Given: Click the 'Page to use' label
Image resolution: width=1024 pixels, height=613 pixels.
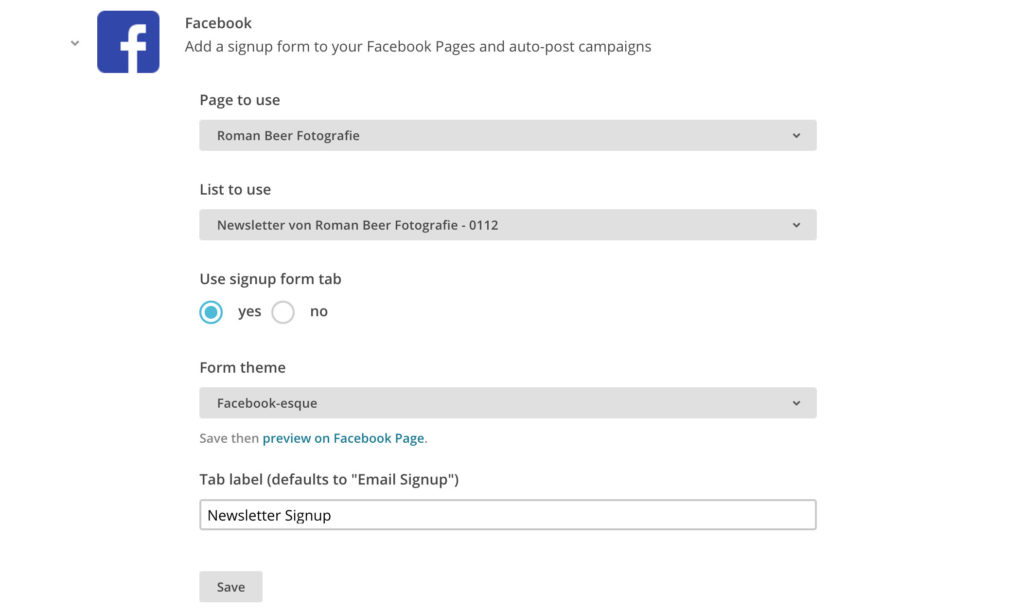Looking at the screenshot, I should [240, 100].
